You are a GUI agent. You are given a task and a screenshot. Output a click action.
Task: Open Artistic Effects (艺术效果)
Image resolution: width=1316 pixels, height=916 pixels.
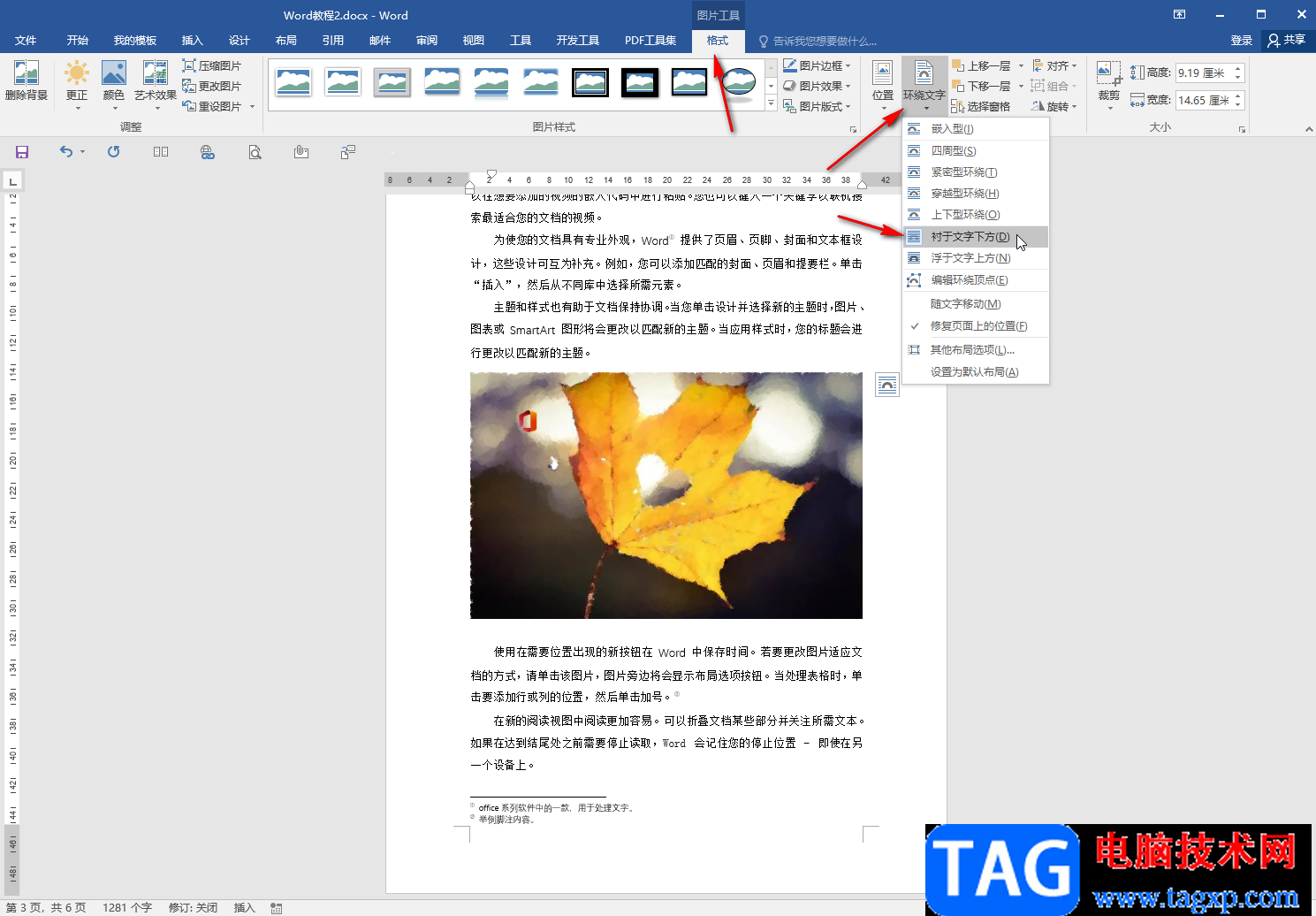tap(156, 85)
